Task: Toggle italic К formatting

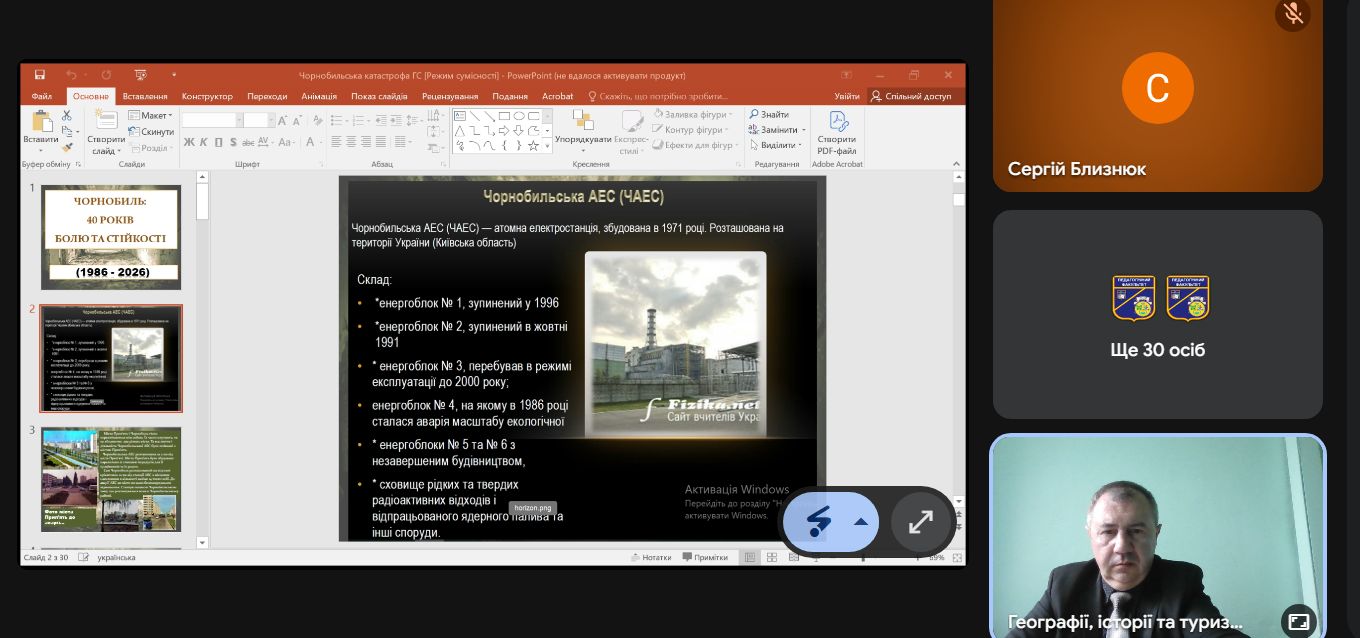Action: click(x=203, y=143)
